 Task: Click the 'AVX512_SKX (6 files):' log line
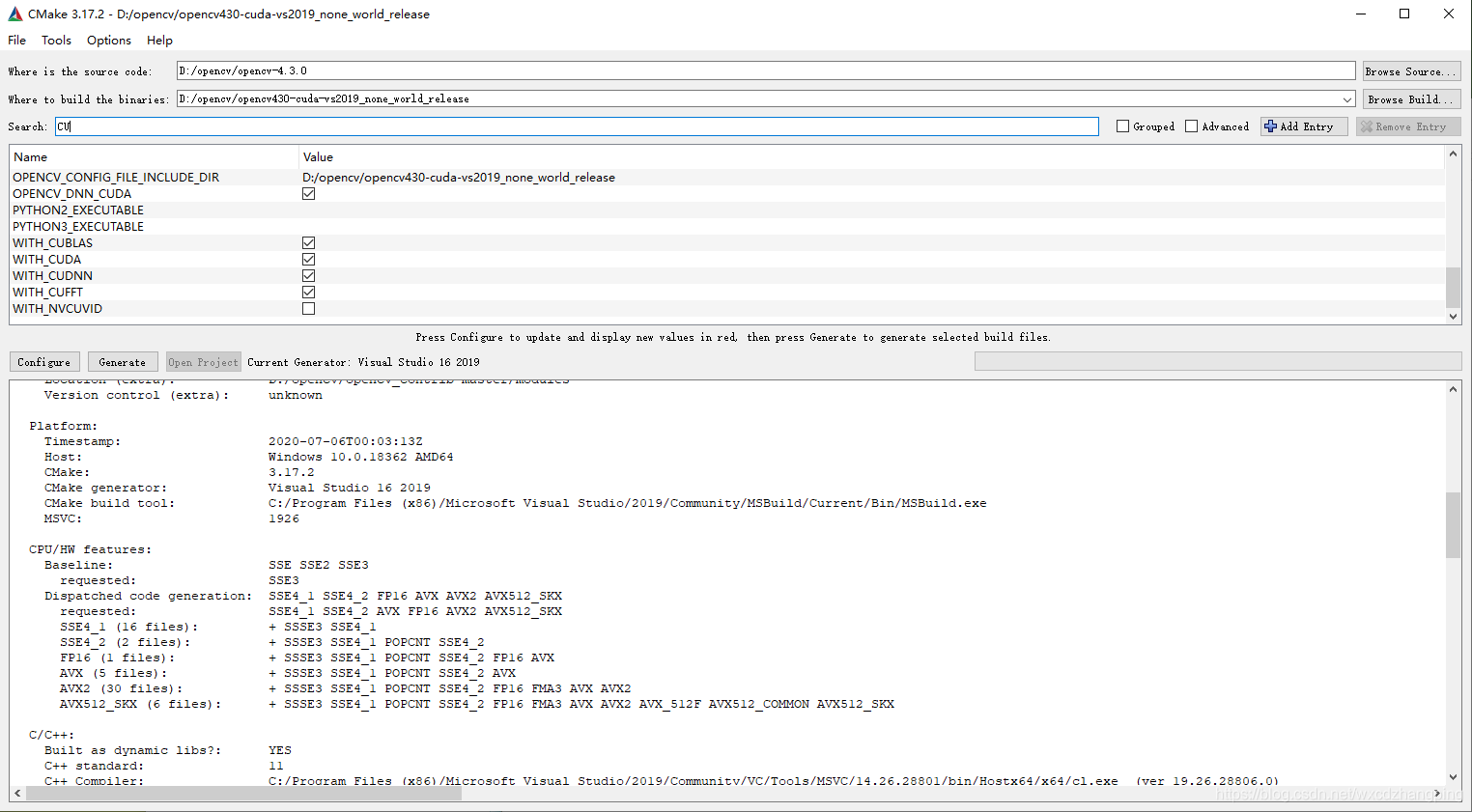tap(141, 704)
